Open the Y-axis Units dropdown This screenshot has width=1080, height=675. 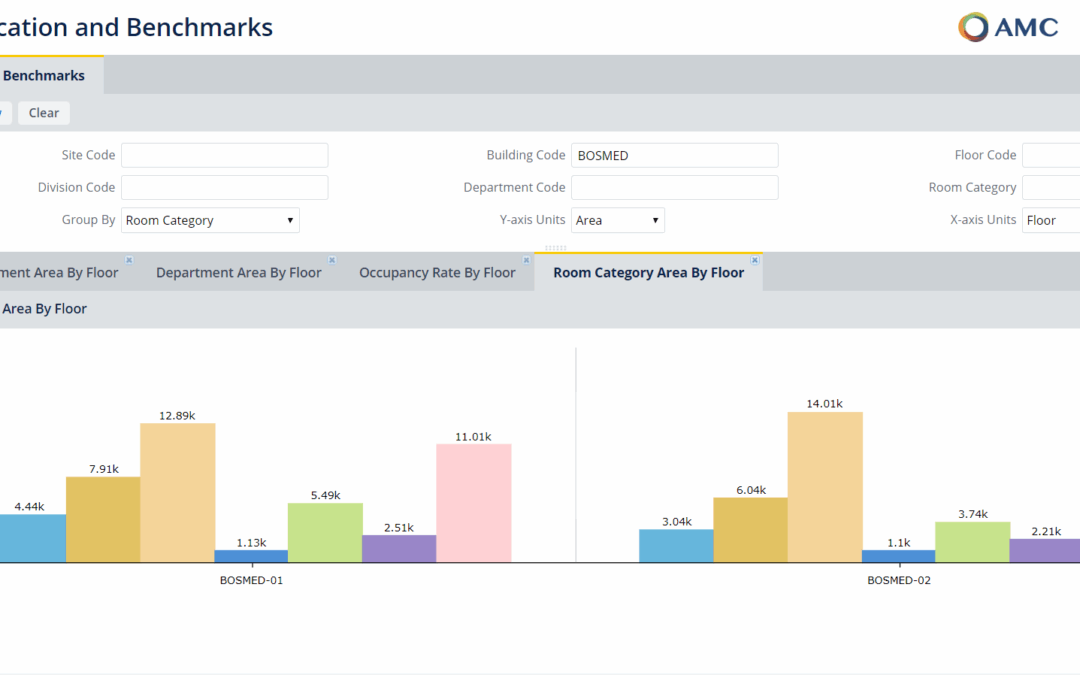point(618,220)
